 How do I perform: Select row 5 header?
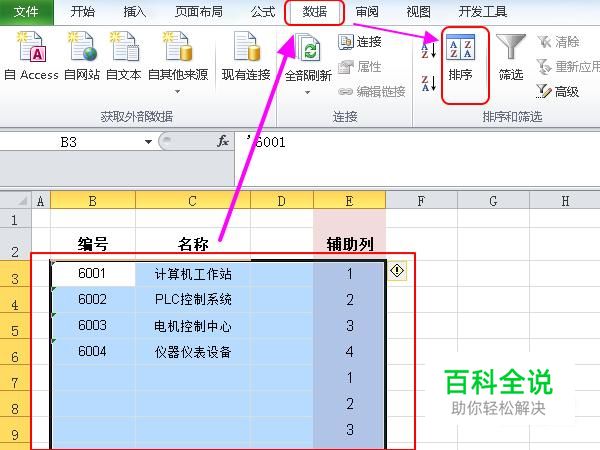[x=15, y=325]
